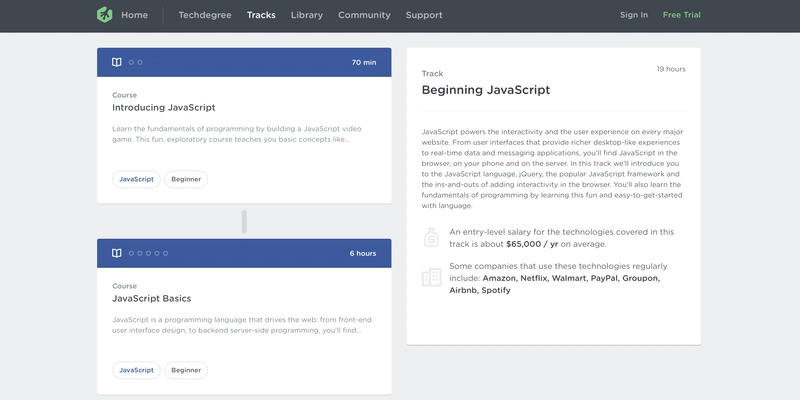800x400 pixels.
Task: Click the Track label above Beginning JavaScript
Action: pos(432,73)
